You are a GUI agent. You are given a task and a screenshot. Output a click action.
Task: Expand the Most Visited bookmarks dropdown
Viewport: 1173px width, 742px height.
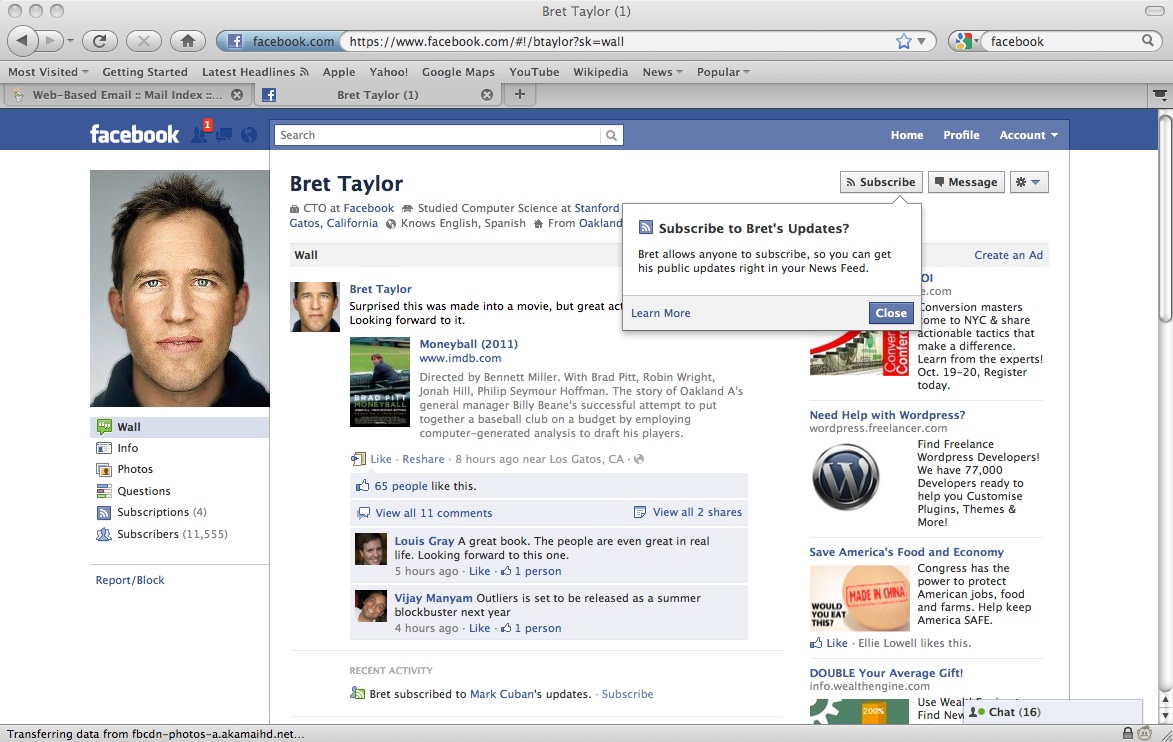coord(48,72)
